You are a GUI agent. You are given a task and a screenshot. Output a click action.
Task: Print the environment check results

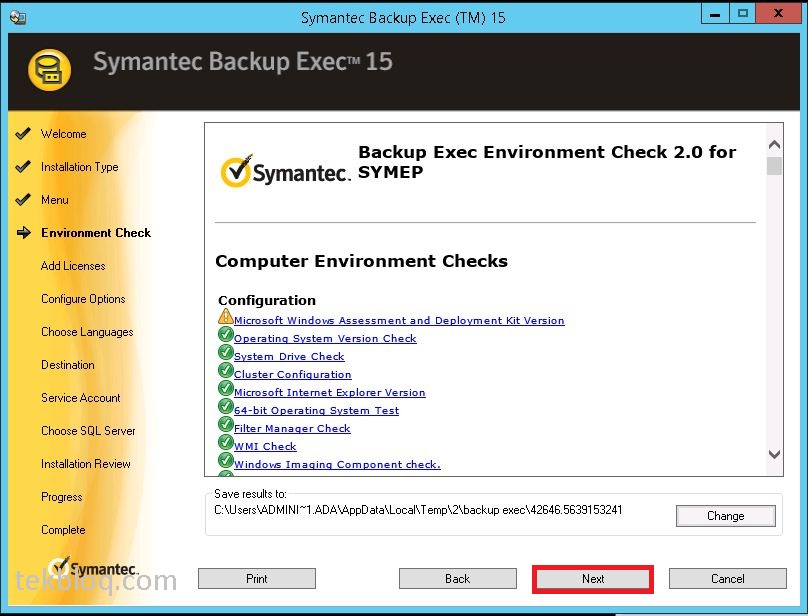click(x=257, y=579)
